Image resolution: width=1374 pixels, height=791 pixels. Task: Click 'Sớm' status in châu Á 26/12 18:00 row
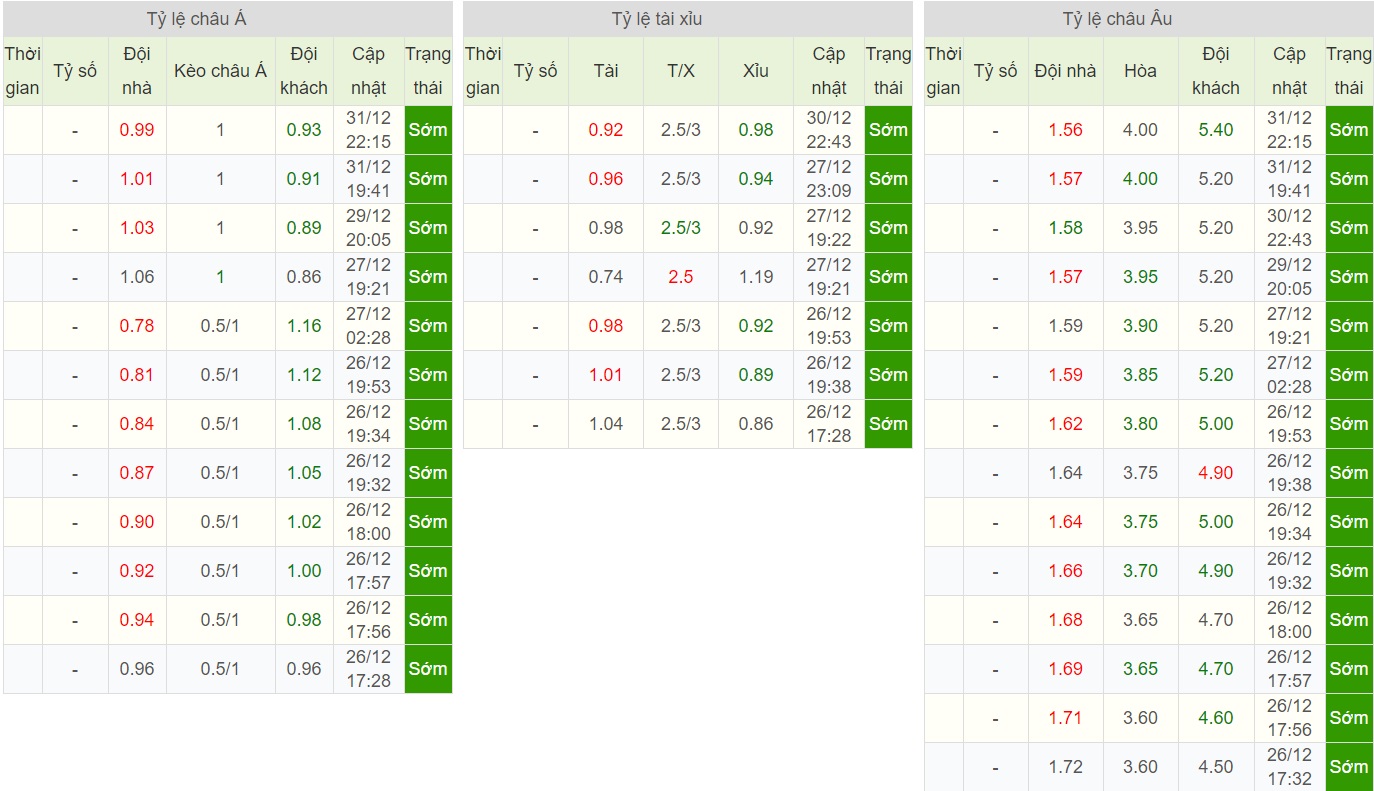[x=428, y=522]
